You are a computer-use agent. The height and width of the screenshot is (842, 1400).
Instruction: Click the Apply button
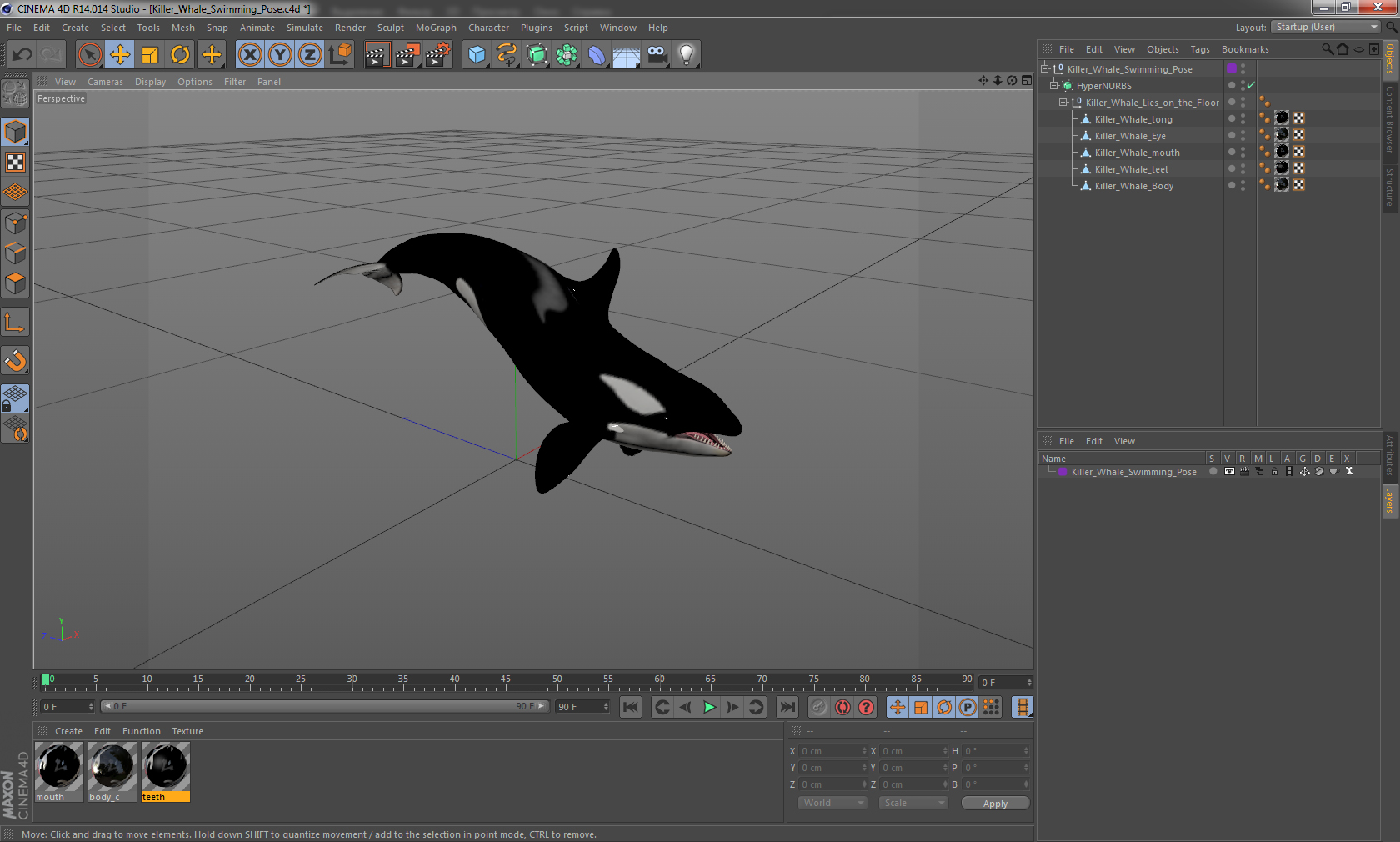pyautogui.click(x=995, y=804)
